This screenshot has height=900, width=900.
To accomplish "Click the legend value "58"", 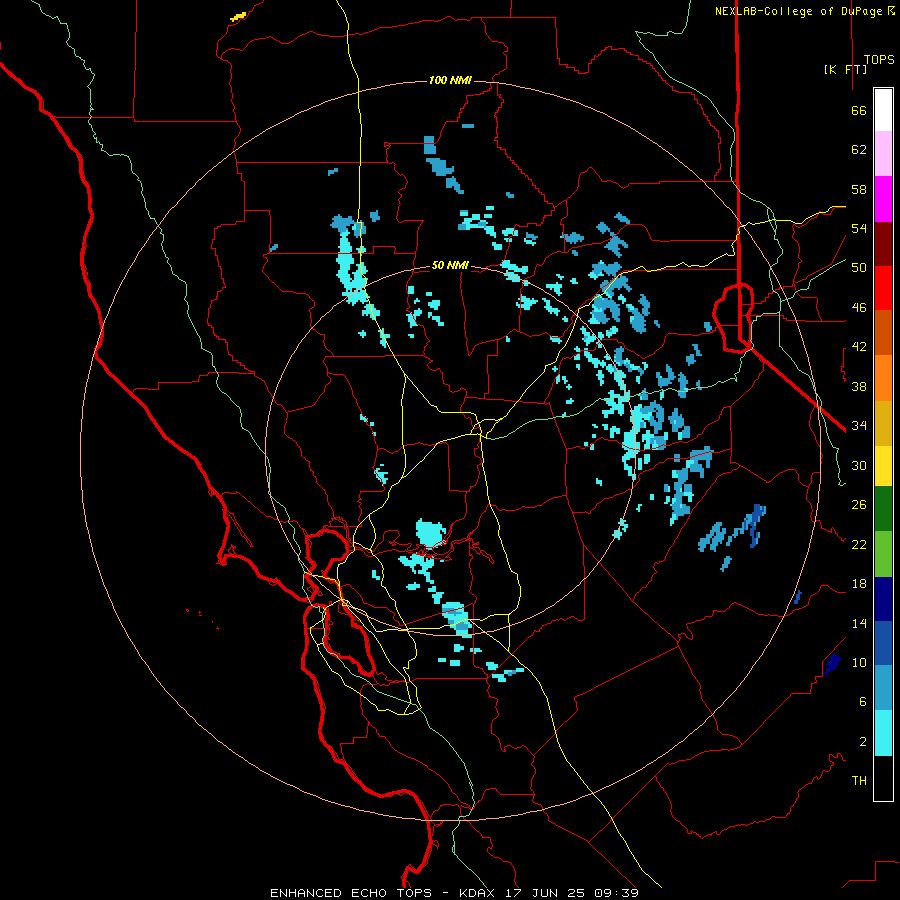I will point(859,189).
